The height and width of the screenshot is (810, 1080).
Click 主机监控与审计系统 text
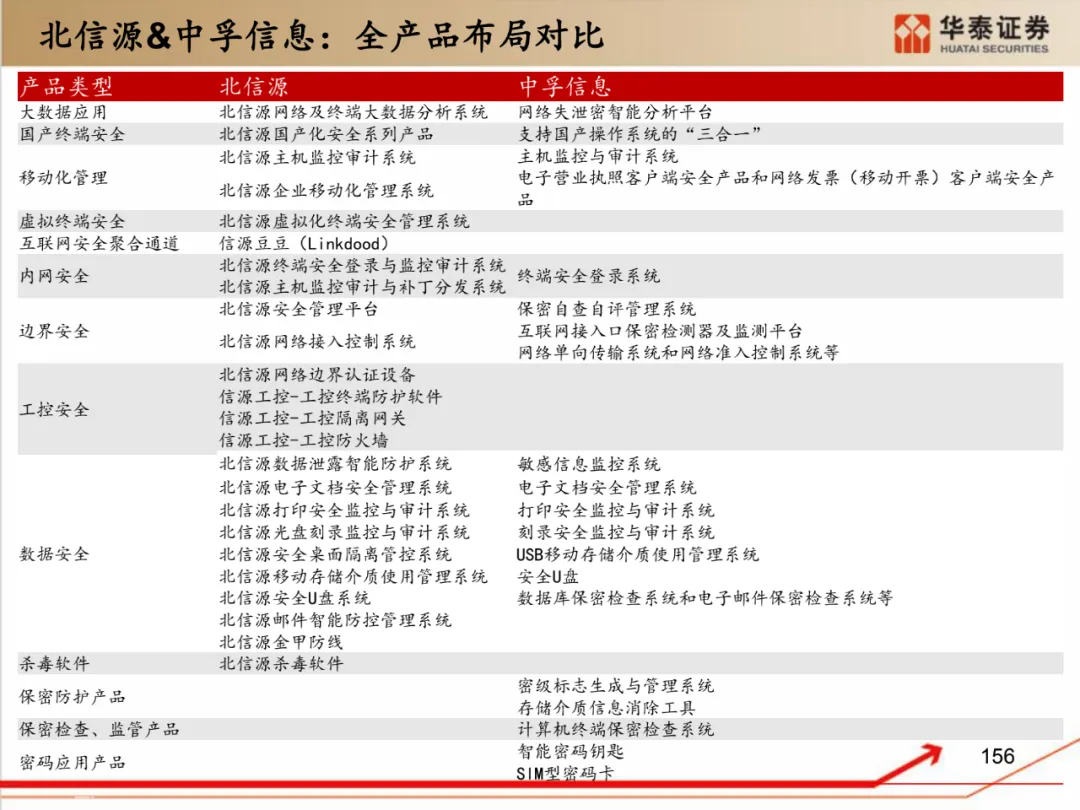(x=598, y=156)
